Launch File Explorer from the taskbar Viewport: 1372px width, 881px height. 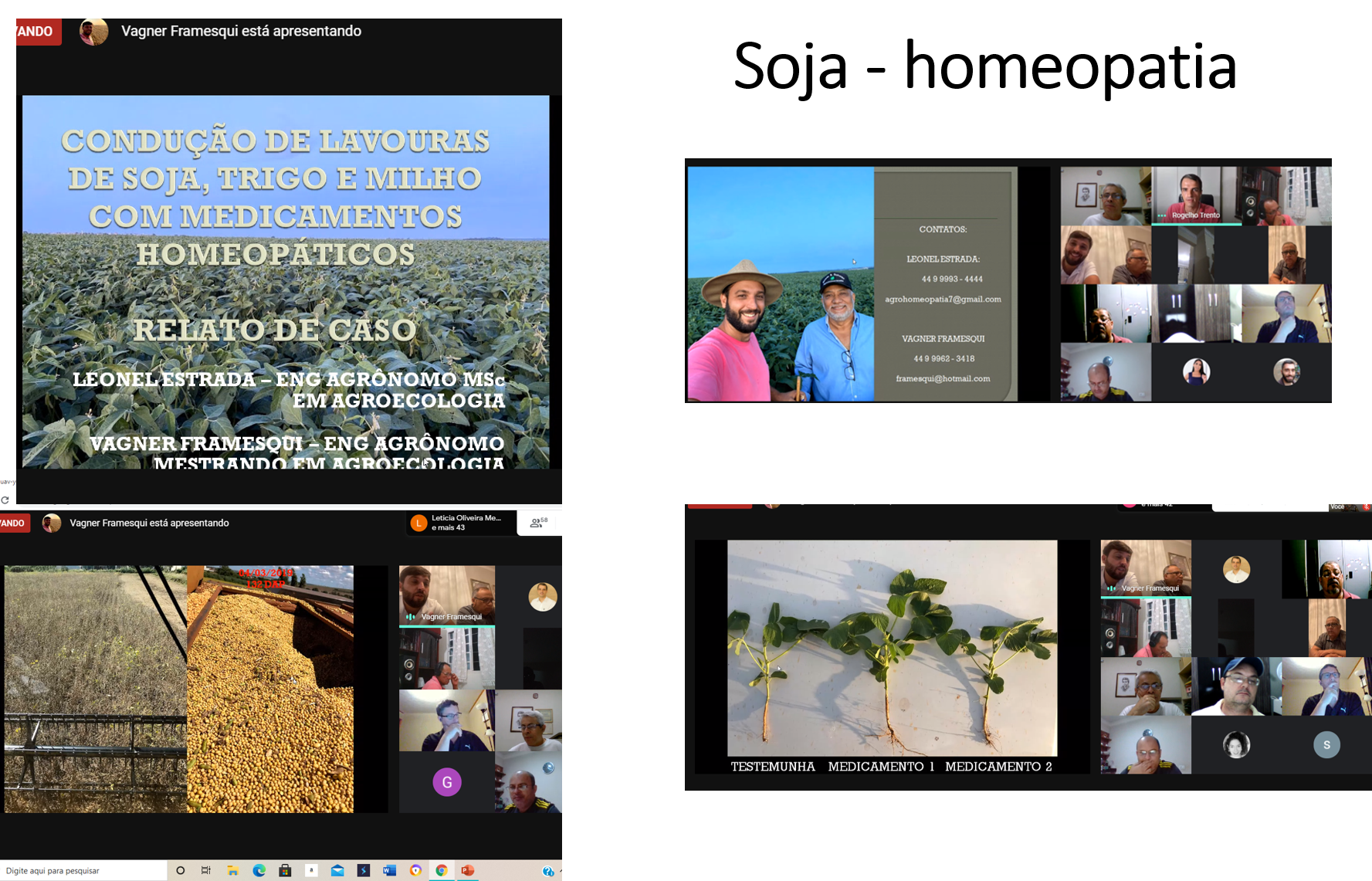[232, 870]
